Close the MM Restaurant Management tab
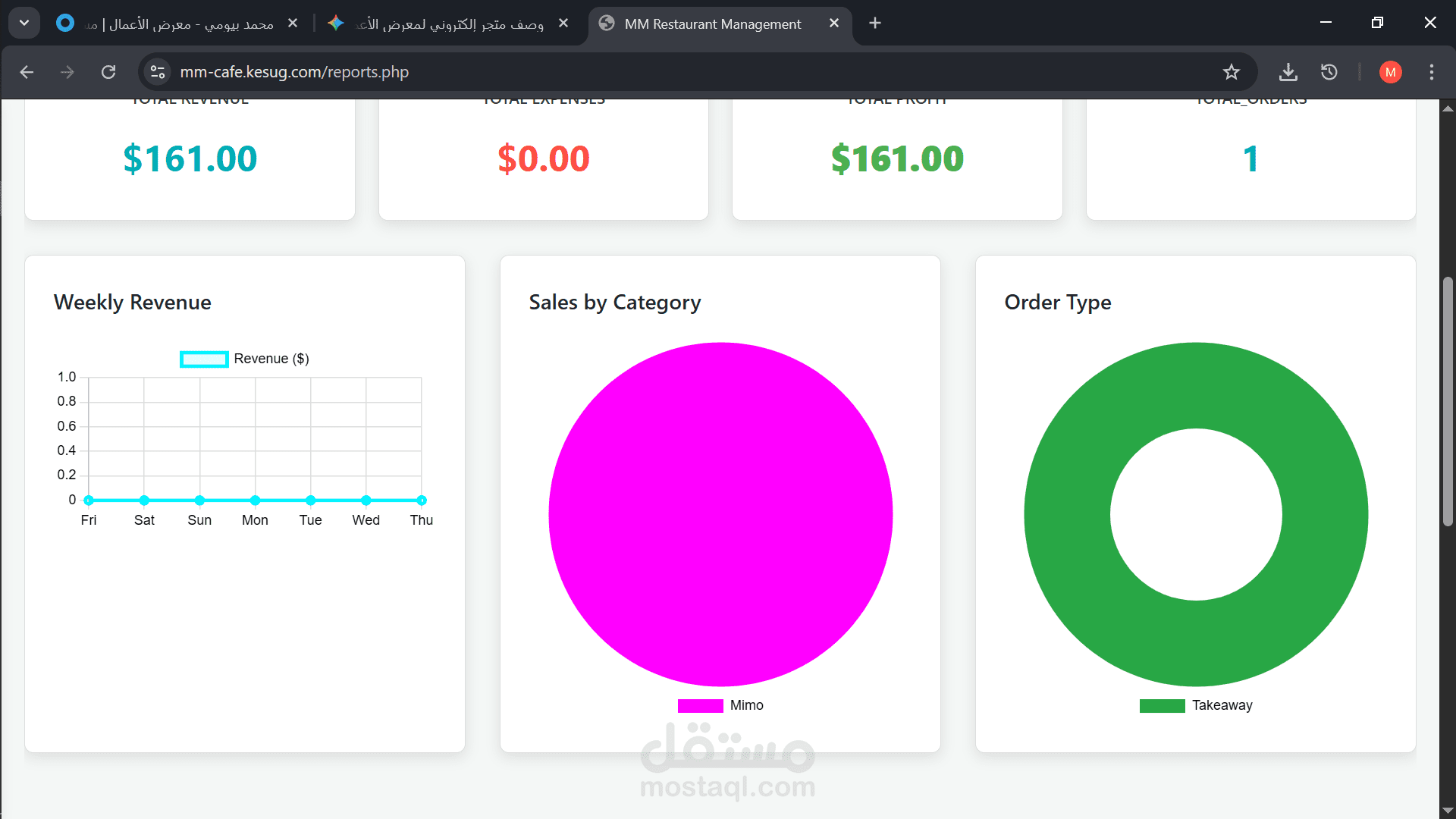This screenshot has width=1456, height=819. [834, 24]
